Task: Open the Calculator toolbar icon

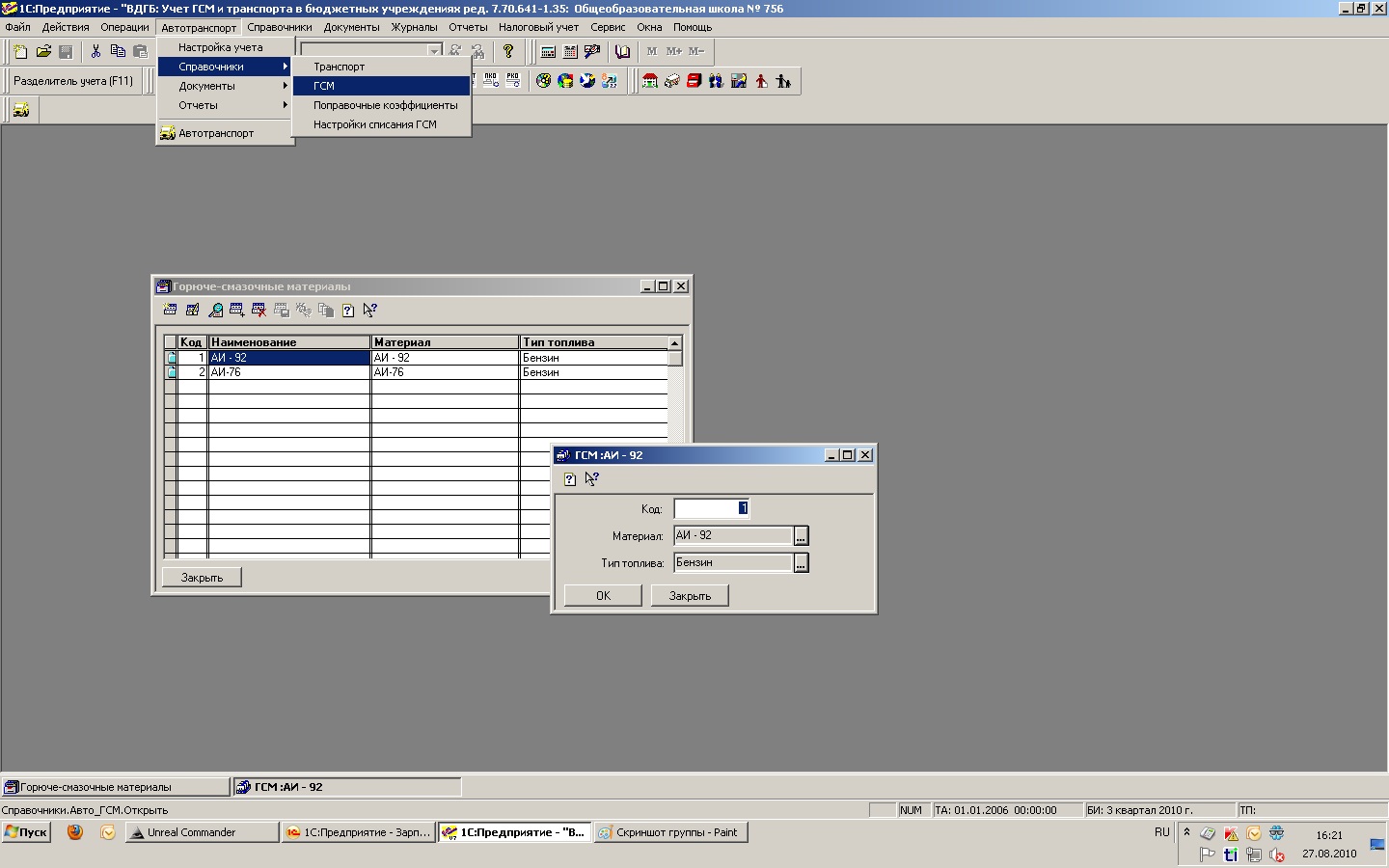Action: [548, 51]
